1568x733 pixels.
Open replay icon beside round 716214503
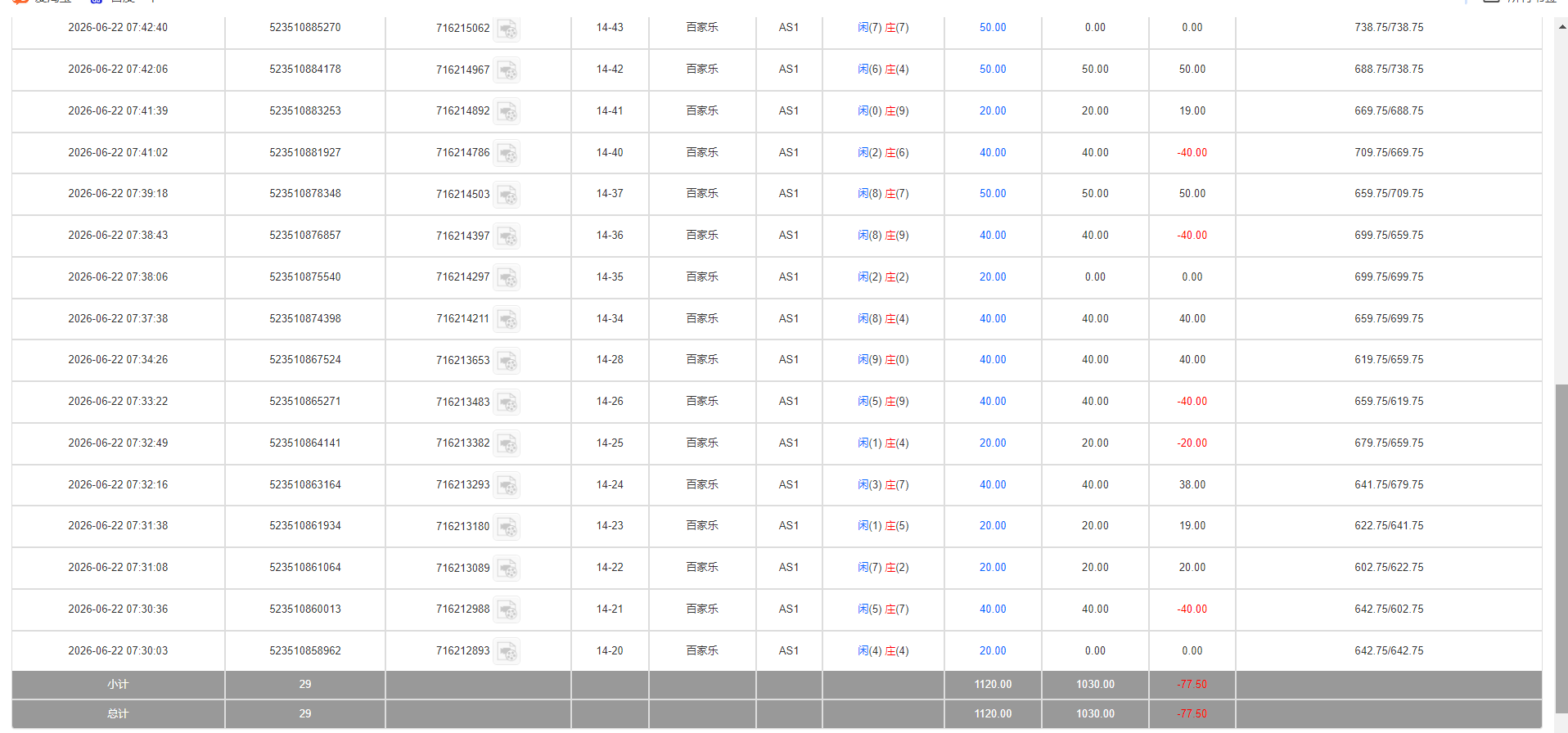coord(507,196)
